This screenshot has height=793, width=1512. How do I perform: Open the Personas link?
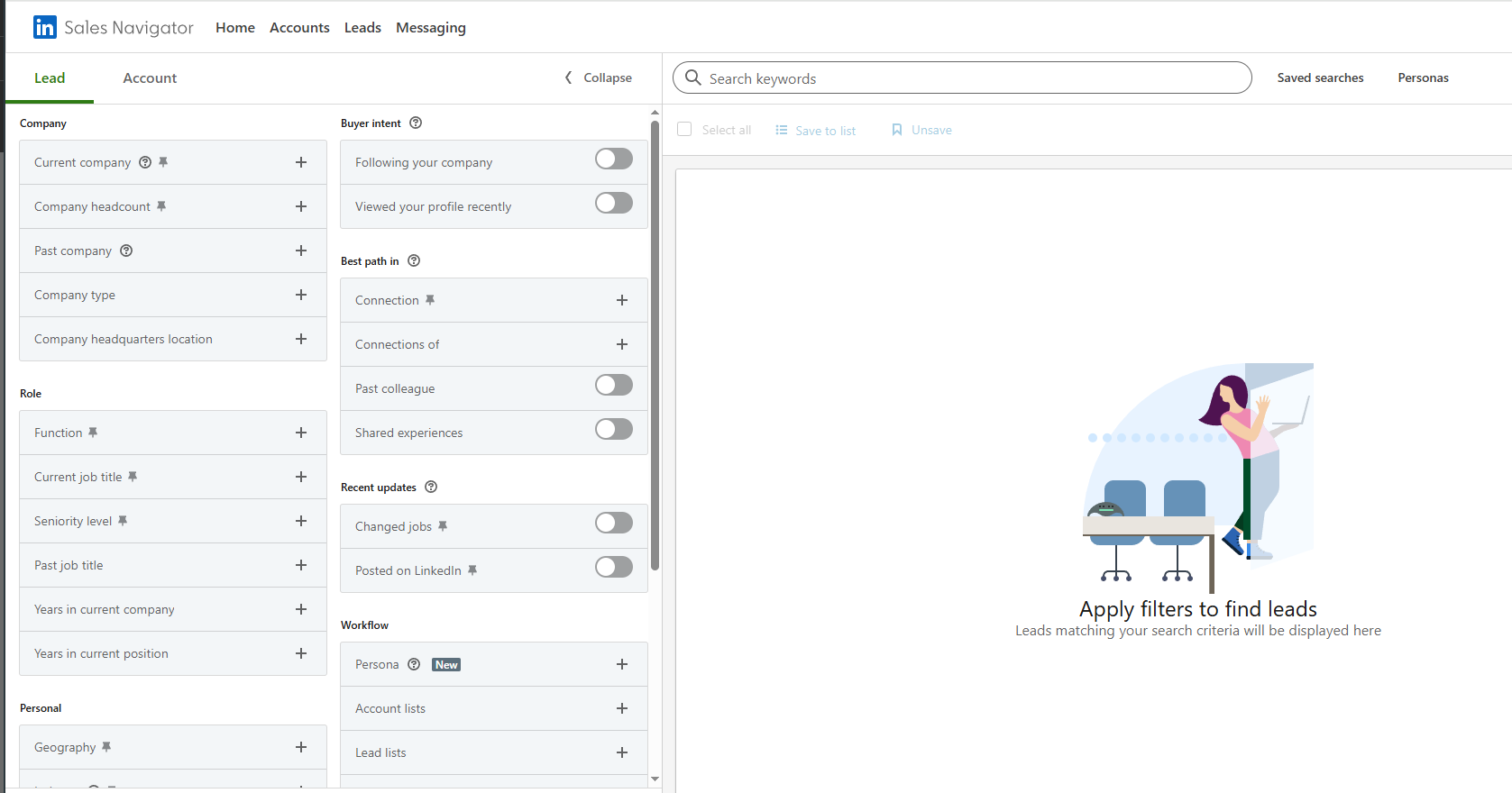1423,77
